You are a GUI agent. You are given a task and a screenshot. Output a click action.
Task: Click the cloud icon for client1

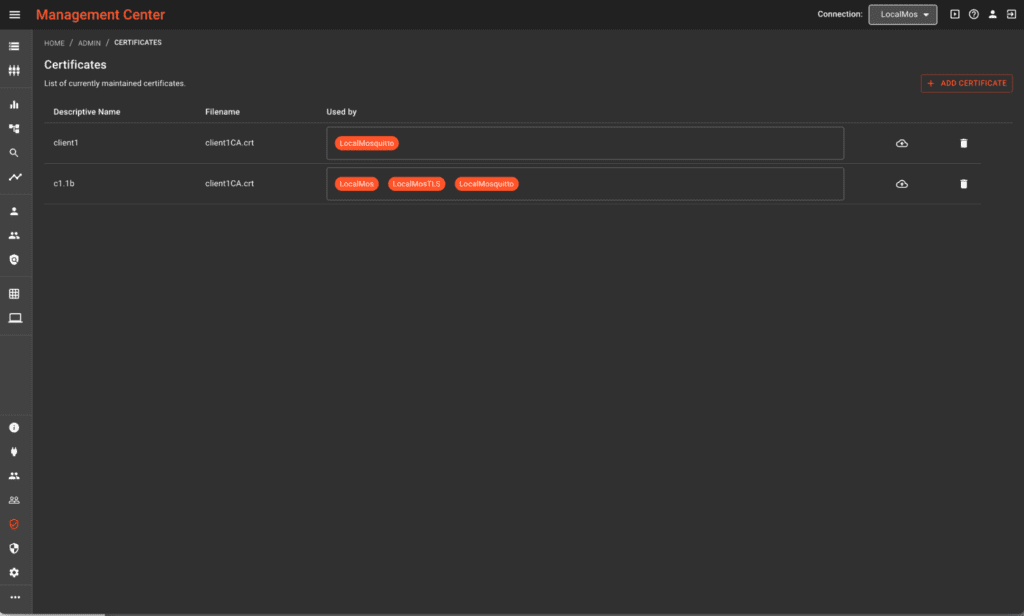pyautogui.click(x=901, y=143)
